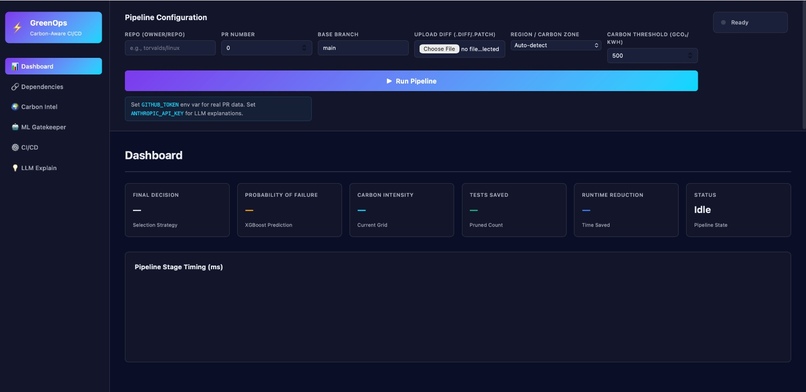Image resolution: width=806 pixels, height=392 pixels.
Task: Open the Dashboard sidebar item
Action: pos(53,66)
